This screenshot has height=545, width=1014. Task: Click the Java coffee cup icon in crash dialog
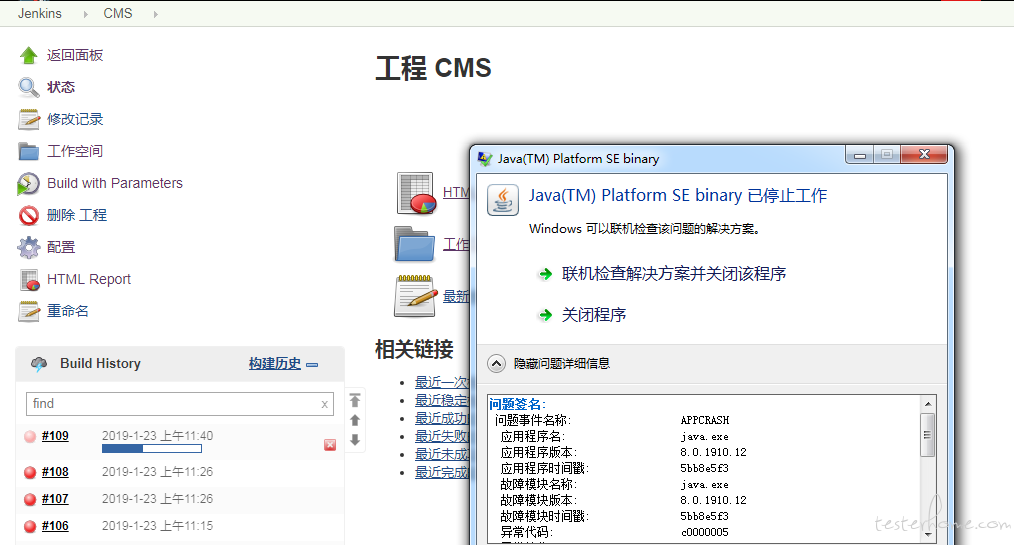pyautogui.click(x=502, y=200)
